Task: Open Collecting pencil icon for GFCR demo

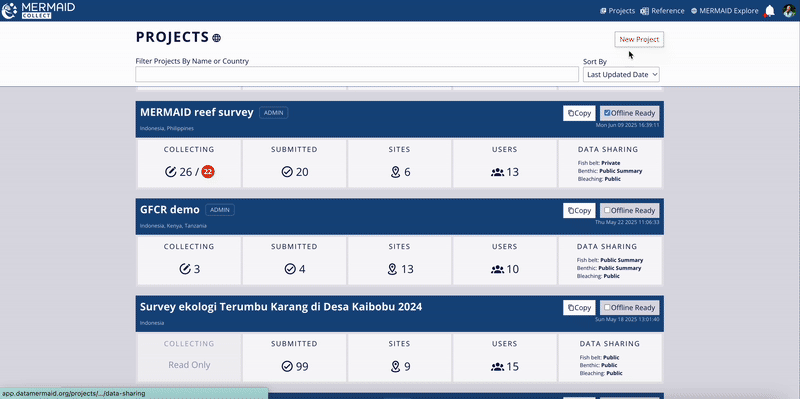Action: click(185, 269)
